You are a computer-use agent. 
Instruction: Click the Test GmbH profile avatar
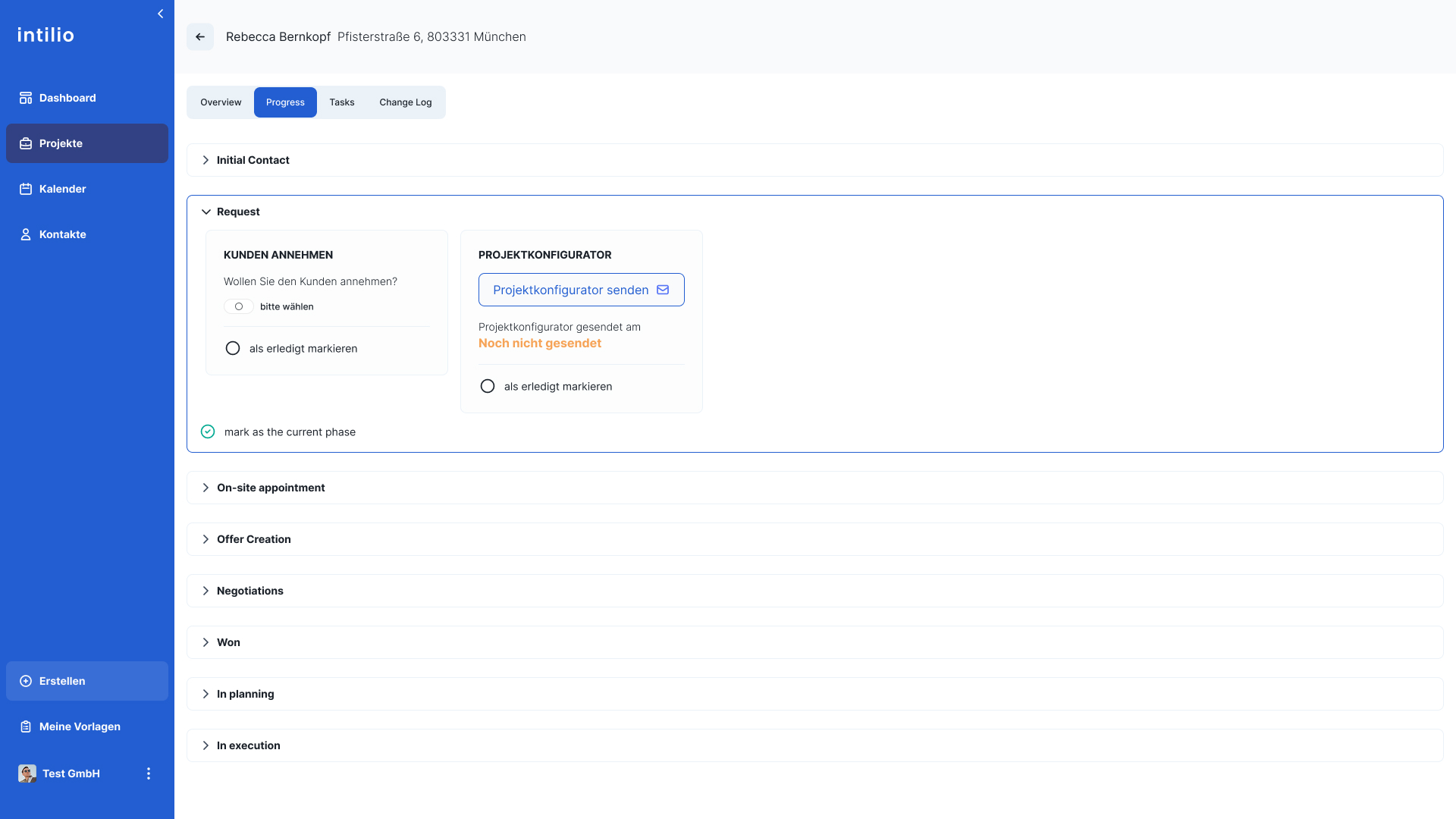click(27, 773)
